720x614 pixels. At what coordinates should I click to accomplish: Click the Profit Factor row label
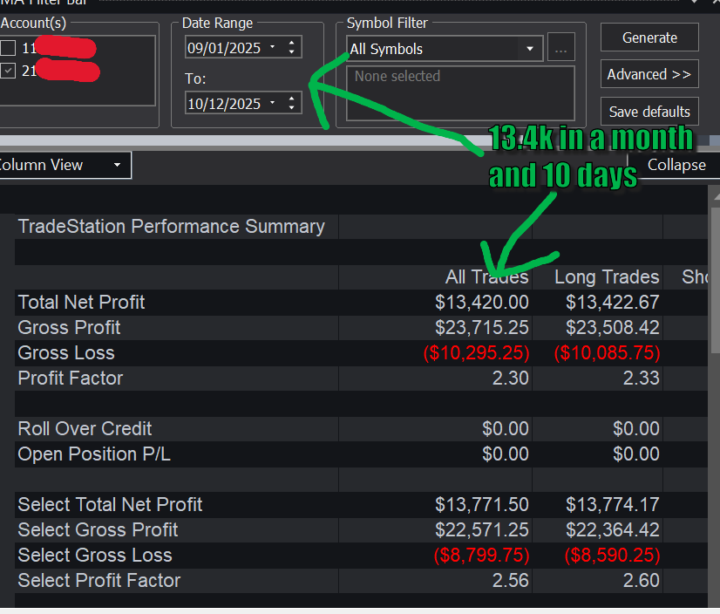[70, 378]
